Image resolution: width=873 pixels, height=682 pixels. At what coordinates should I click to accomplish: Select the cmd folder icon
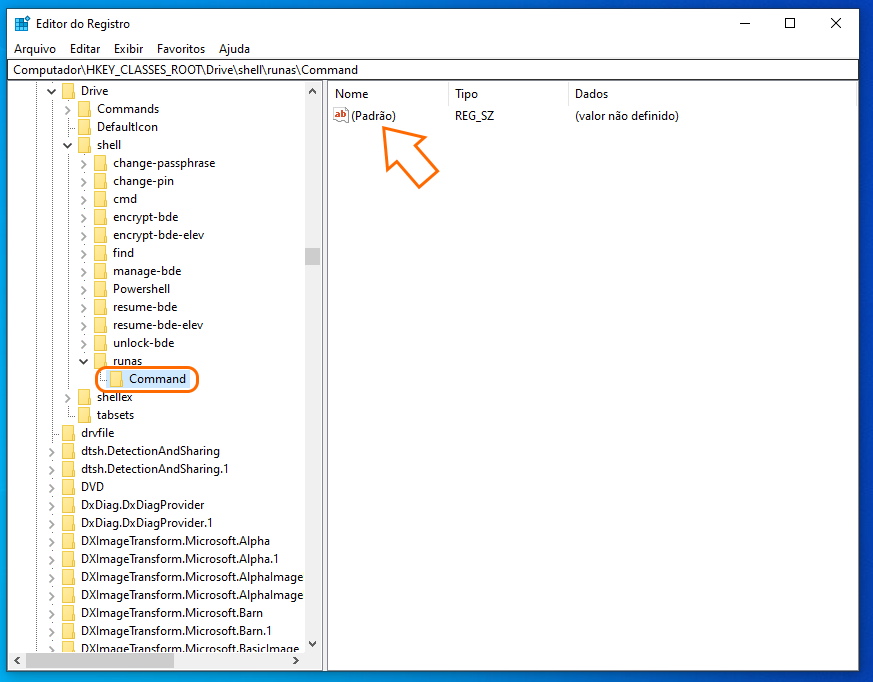[100, 199]
